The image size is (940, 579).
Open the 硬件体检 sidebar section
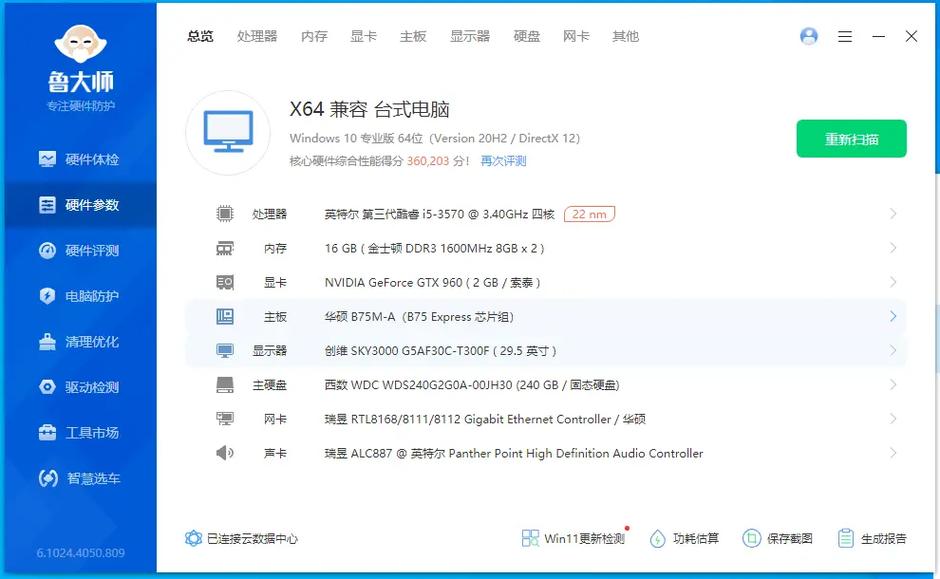pos(80,158)
